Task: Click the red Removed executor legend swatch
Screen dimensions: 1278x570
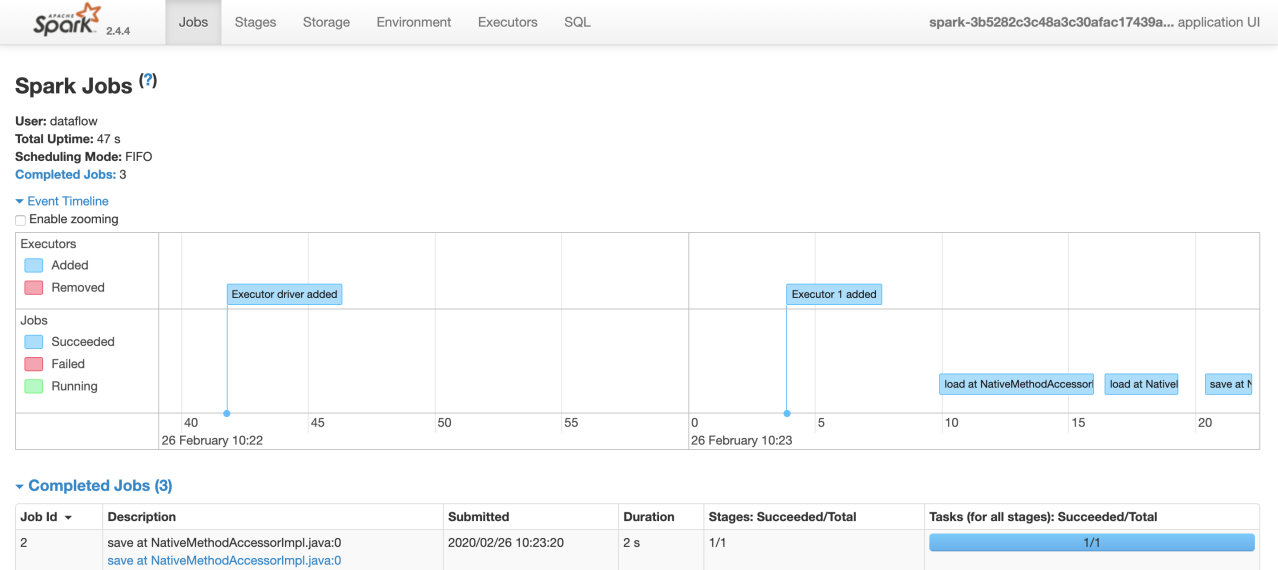Action: [x=34, y=287]
